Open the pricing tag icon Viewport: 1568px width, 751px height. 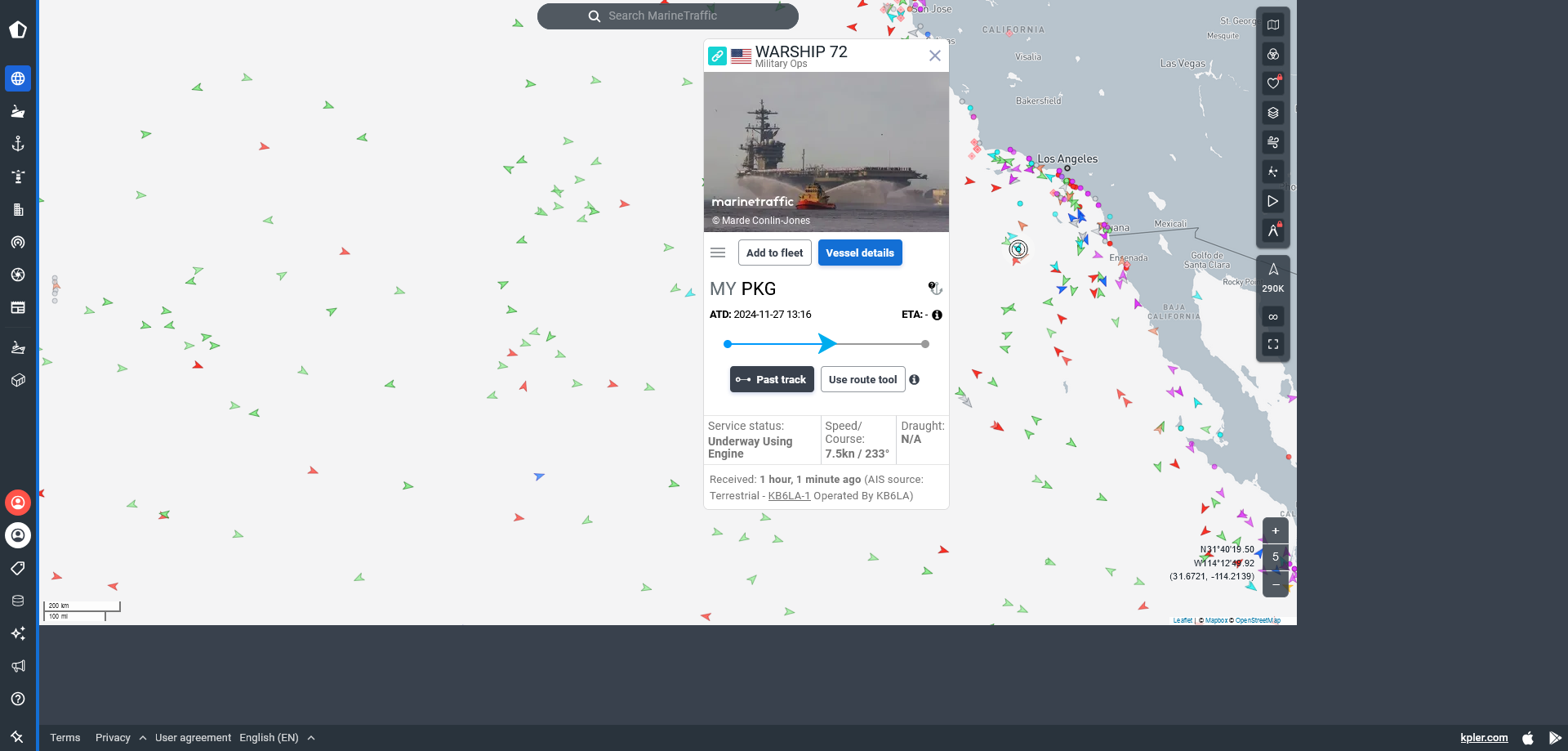tap(18, 568)
